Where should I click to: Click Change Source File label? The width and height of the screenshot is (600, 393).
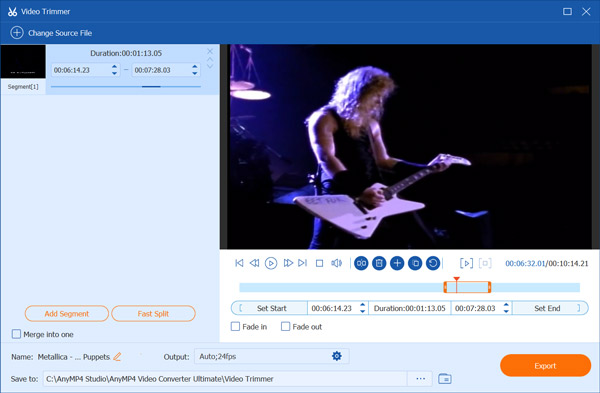tap(60, 33)
